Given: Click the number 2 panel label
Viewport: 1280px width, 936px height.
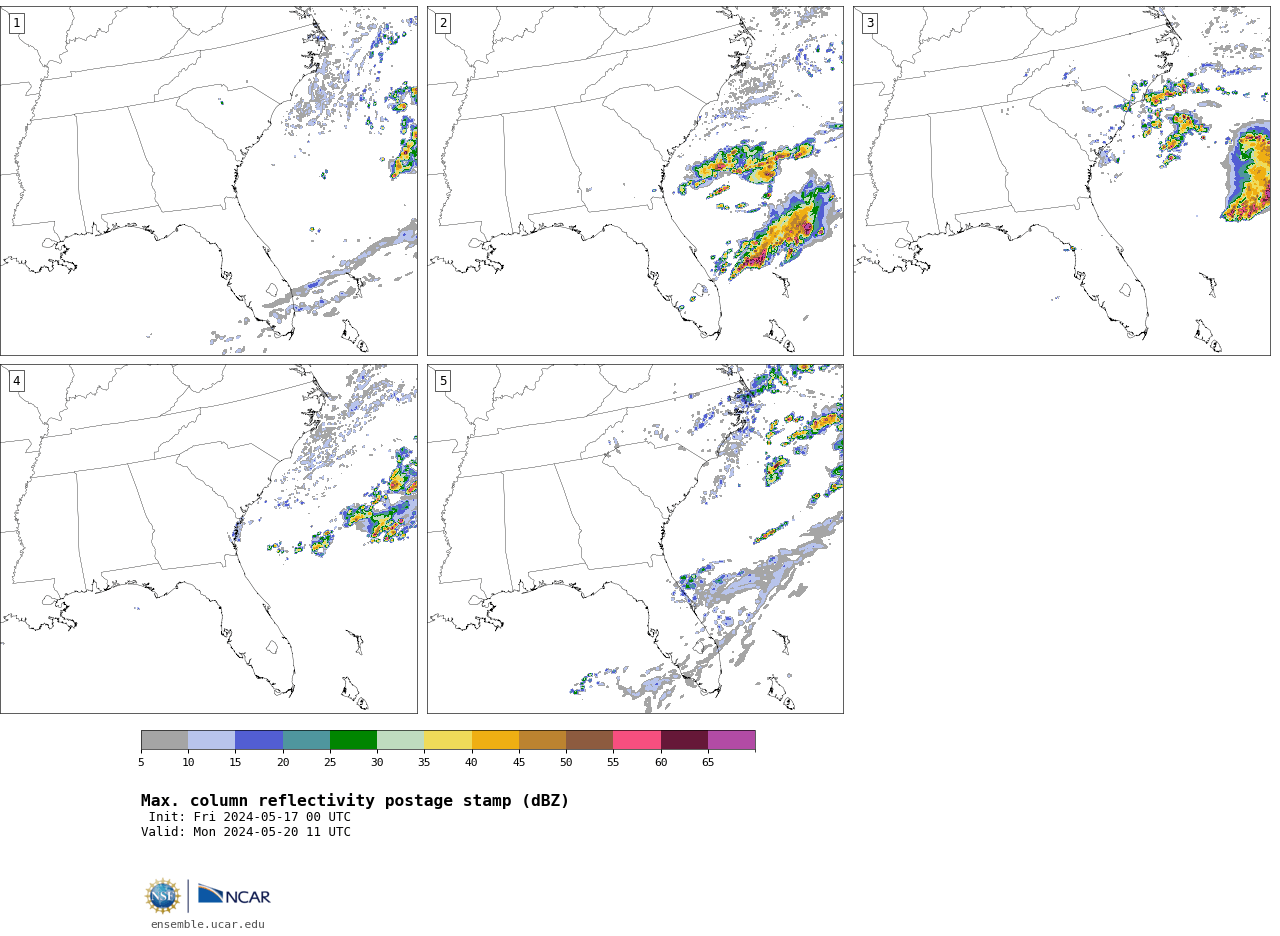Looking at the screenshot, I should pos(443,23).
